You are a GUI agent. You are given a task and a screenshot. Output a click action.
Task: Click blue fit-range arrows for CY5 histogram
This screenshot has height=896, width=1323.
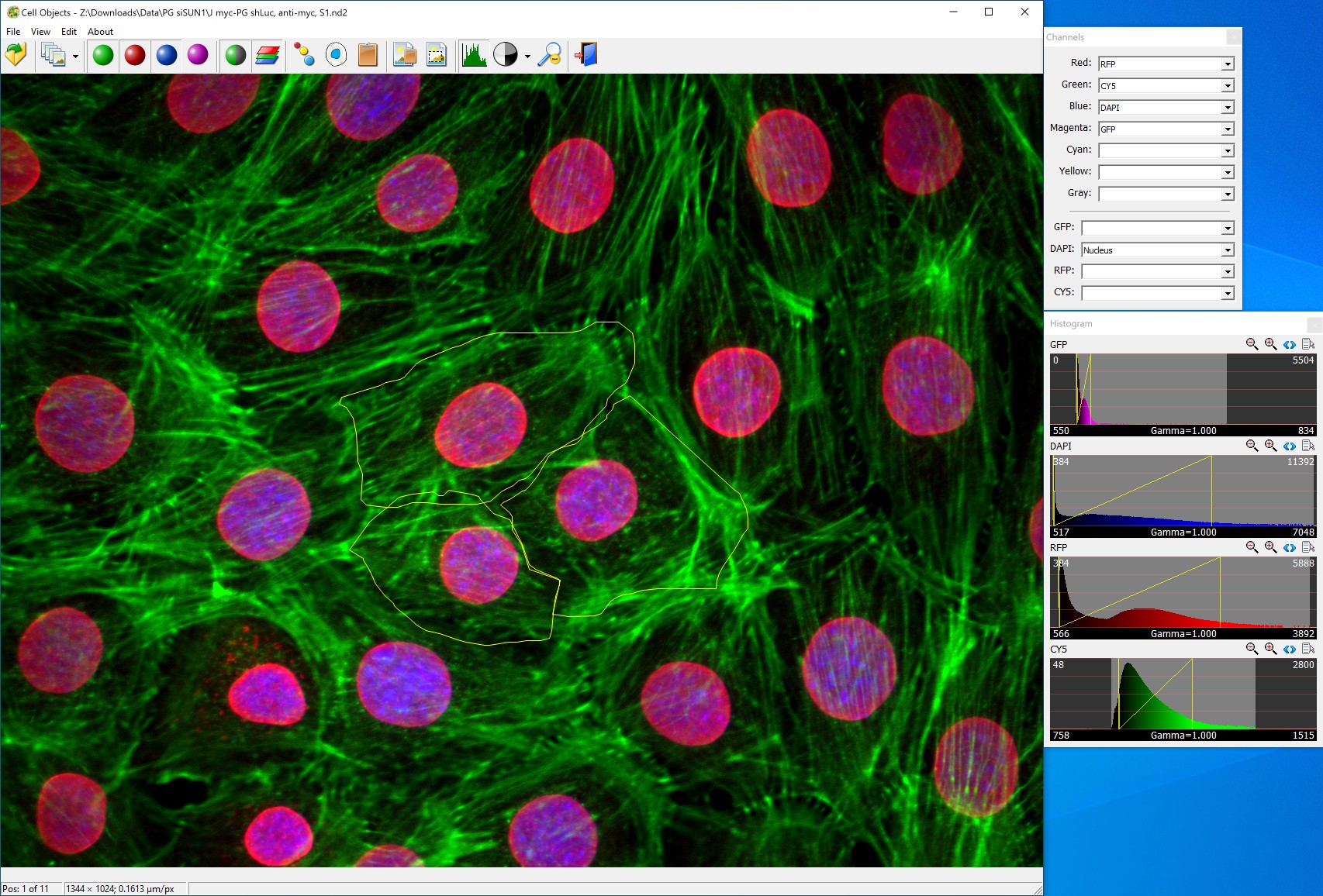pyautogui.click(x=1289, y=650)
